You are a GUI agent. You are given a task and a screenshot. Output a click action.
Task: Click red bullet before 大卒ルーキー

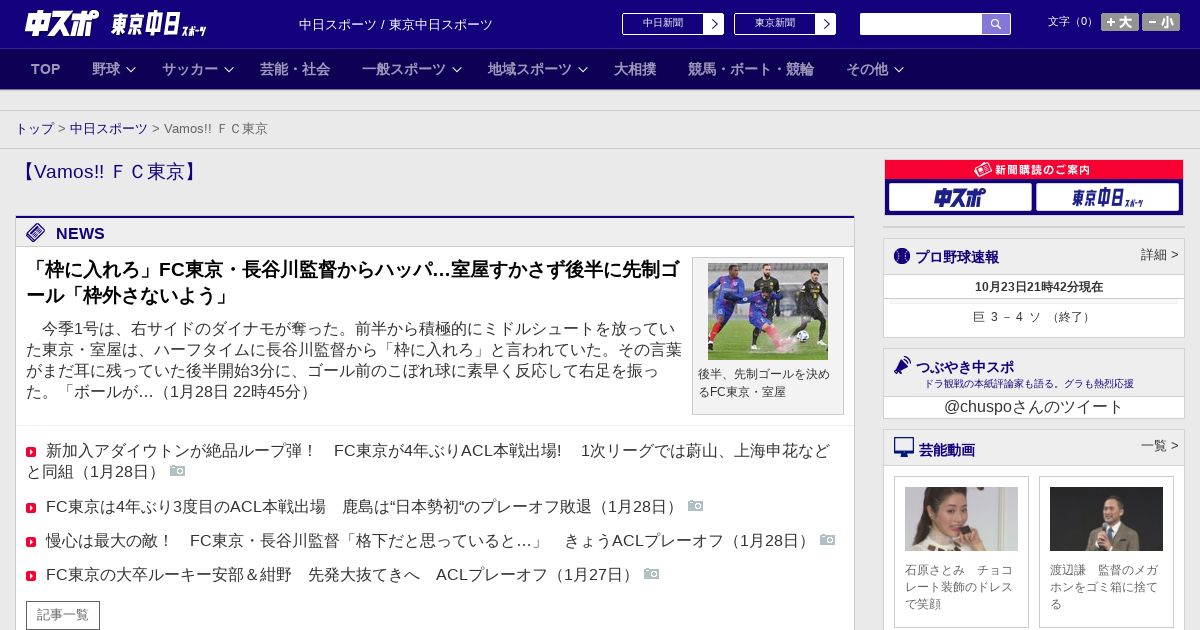pos(31,576)
